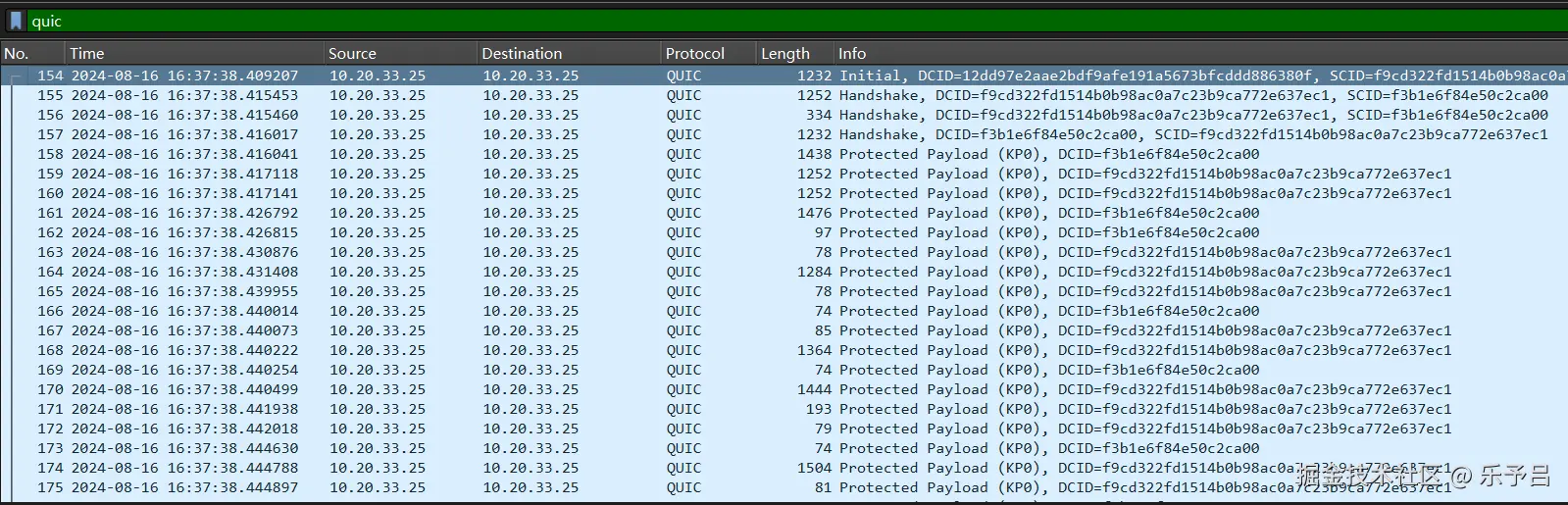Screen dimensions: 1568x505
Task: Select packet 174 with length 1504
Action: click(x=784, y=468)
